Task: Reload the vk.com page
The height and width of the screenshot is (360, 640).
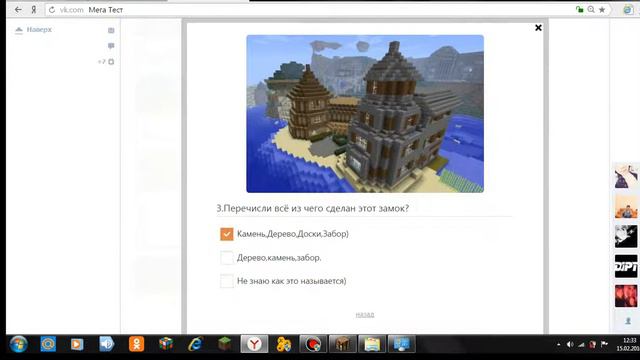Action: coord(52,10)
